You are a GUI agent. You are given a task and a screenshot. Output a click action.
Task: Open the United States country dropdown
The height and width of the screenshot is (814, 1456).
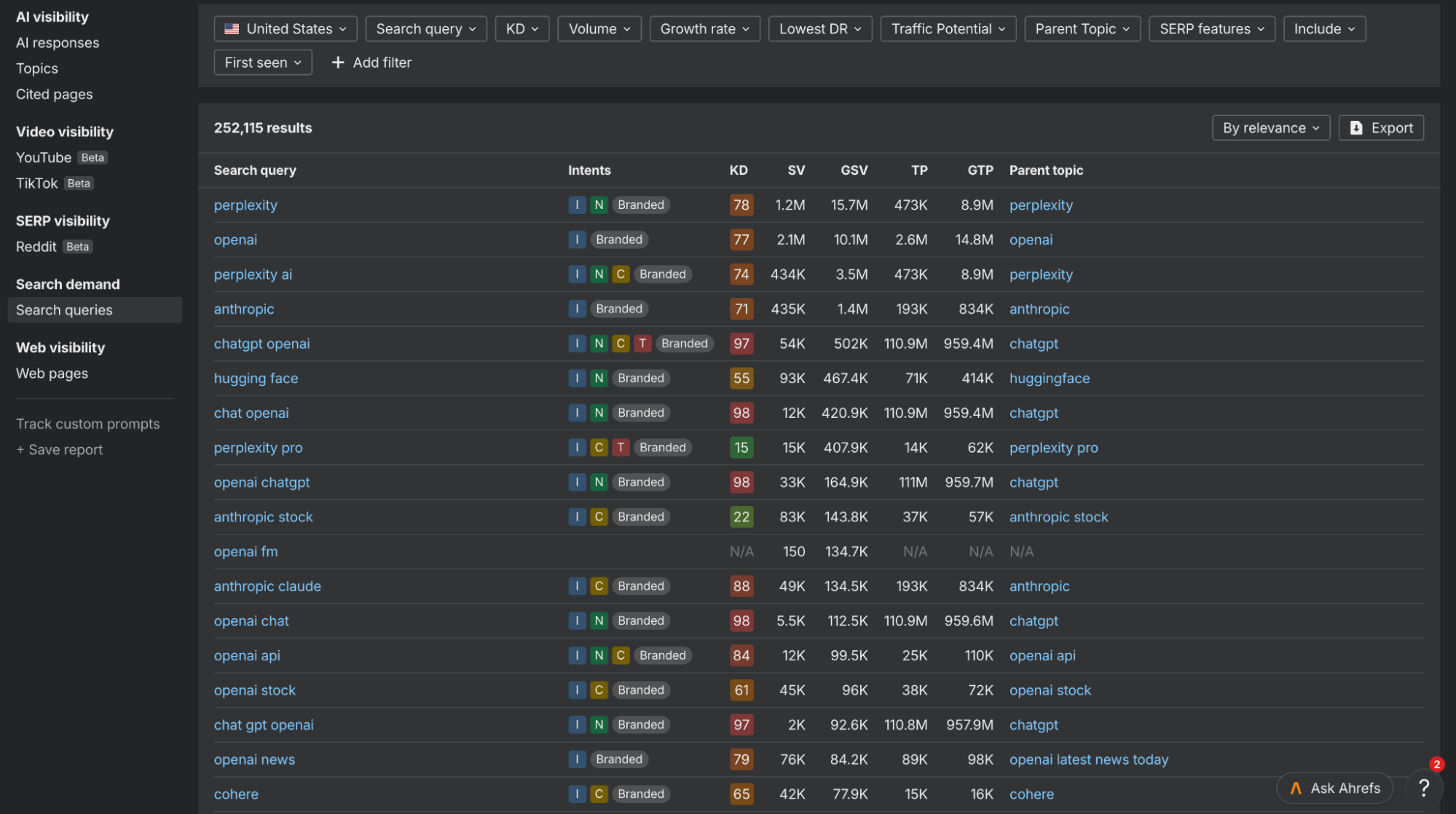286,29
